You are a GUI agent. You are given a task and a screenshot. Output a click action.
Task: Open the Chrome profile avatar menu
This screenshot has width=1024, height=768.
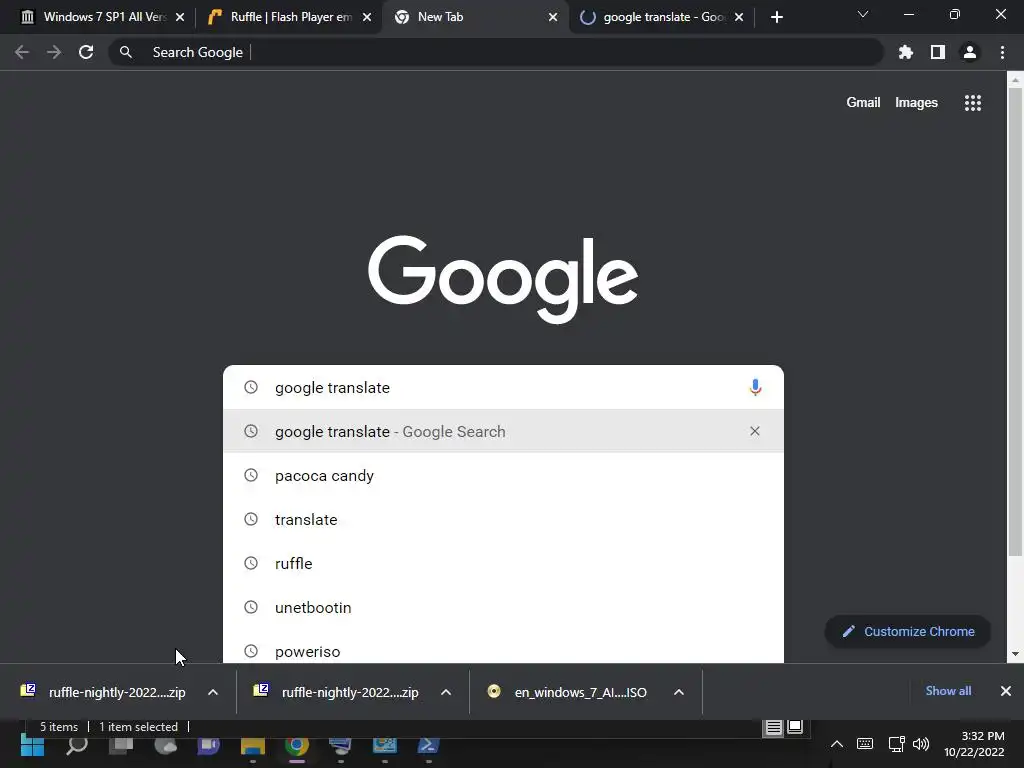(x=970, y=52)
